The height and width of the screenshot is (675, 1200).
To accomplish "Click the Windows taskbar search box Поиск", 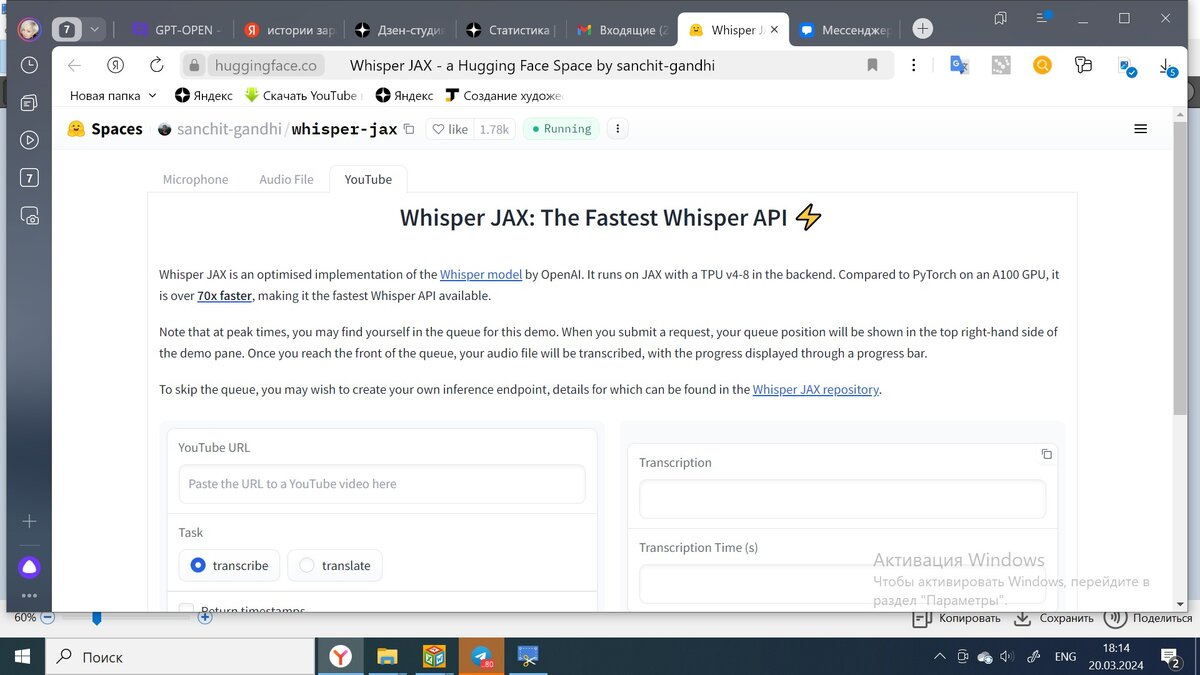I will coord(180,657).
